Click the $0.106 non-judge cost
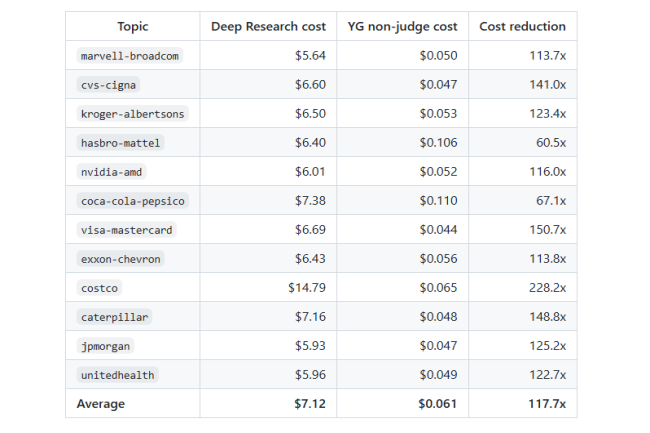 [438, 143]
